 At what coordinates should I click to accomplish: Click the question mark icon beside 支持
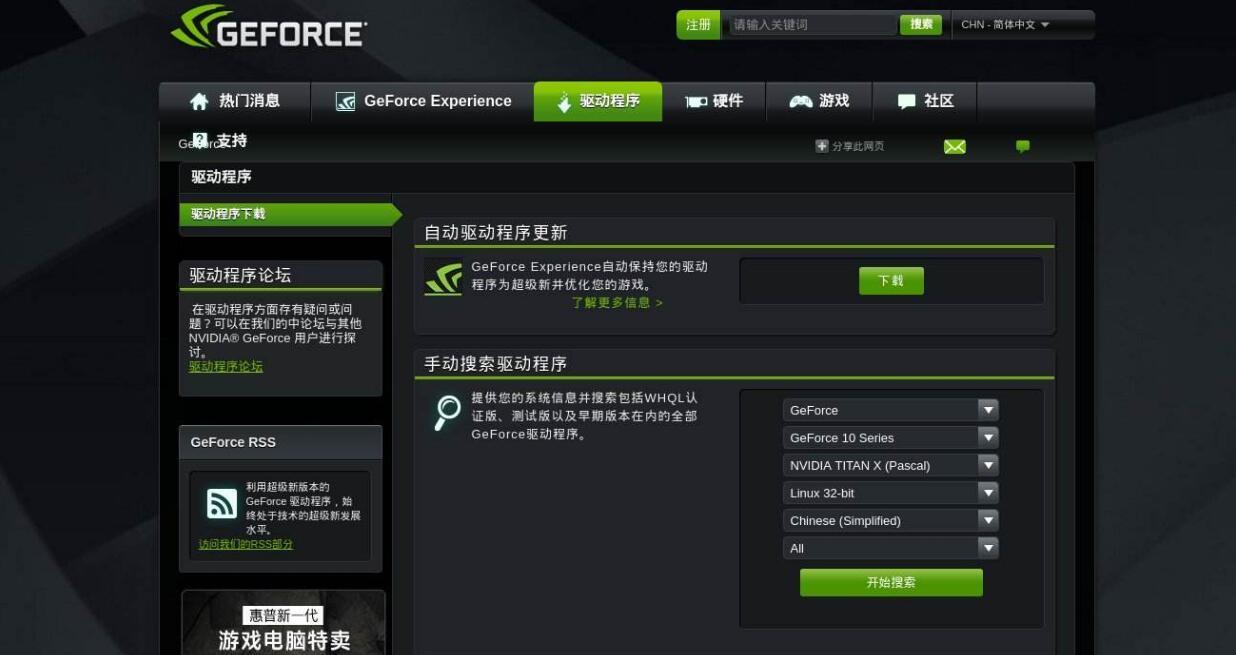(200, 140)
